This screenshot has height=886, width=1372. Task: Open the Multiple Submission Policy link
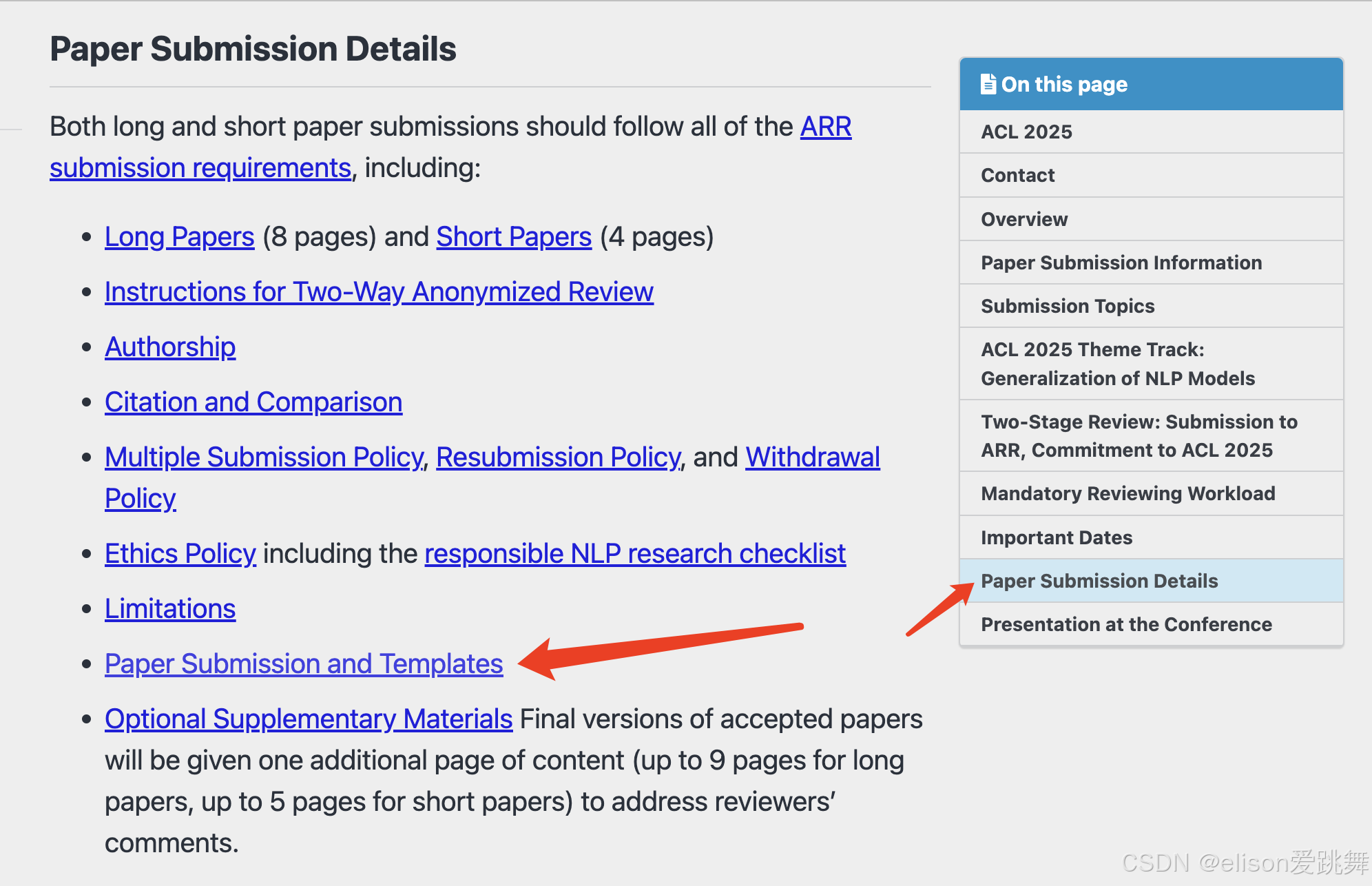click(x=264, y=457)
